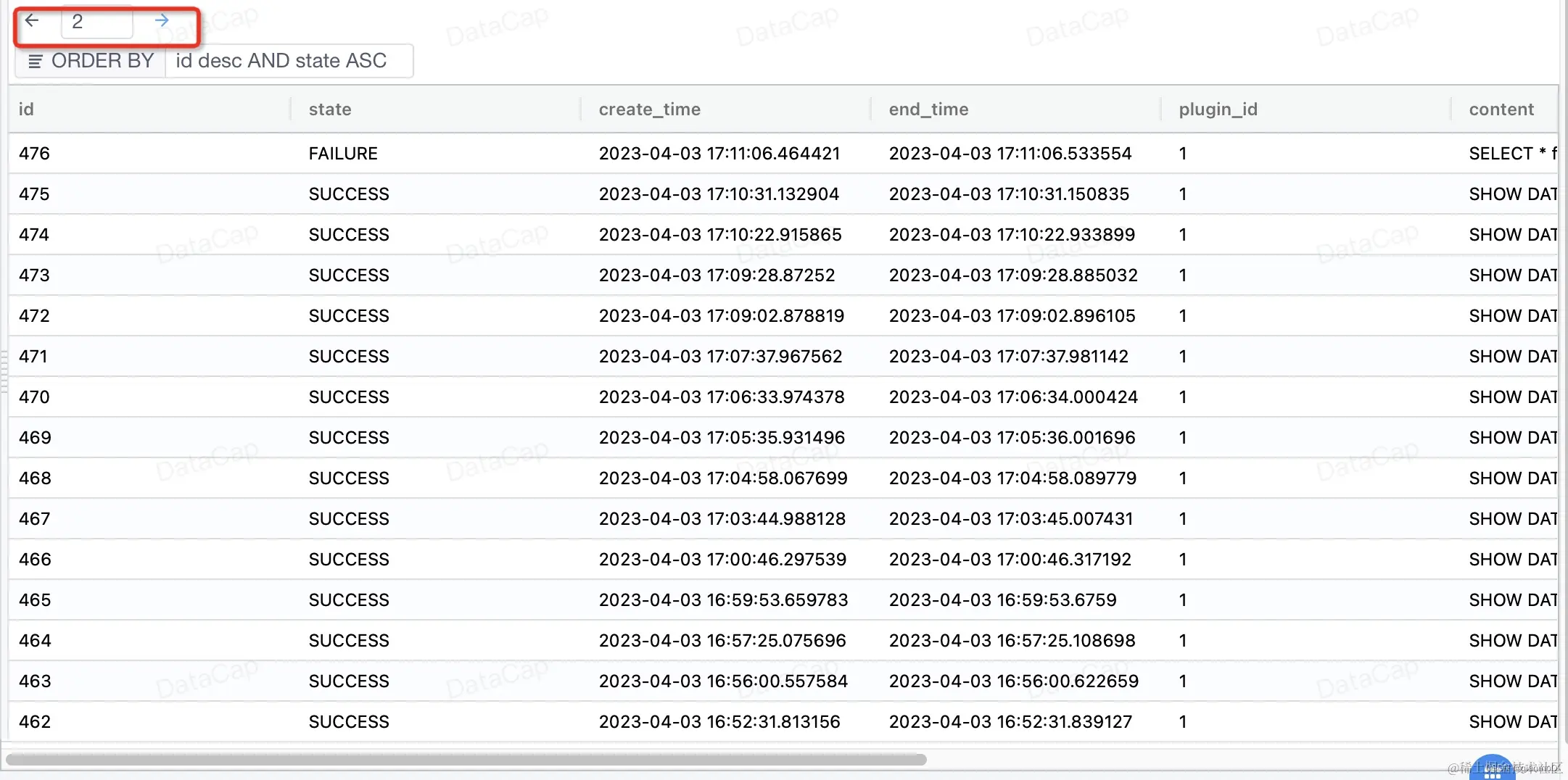Select id cell 463
This screenshot has height=780, width=1568.
pos(35,681)
